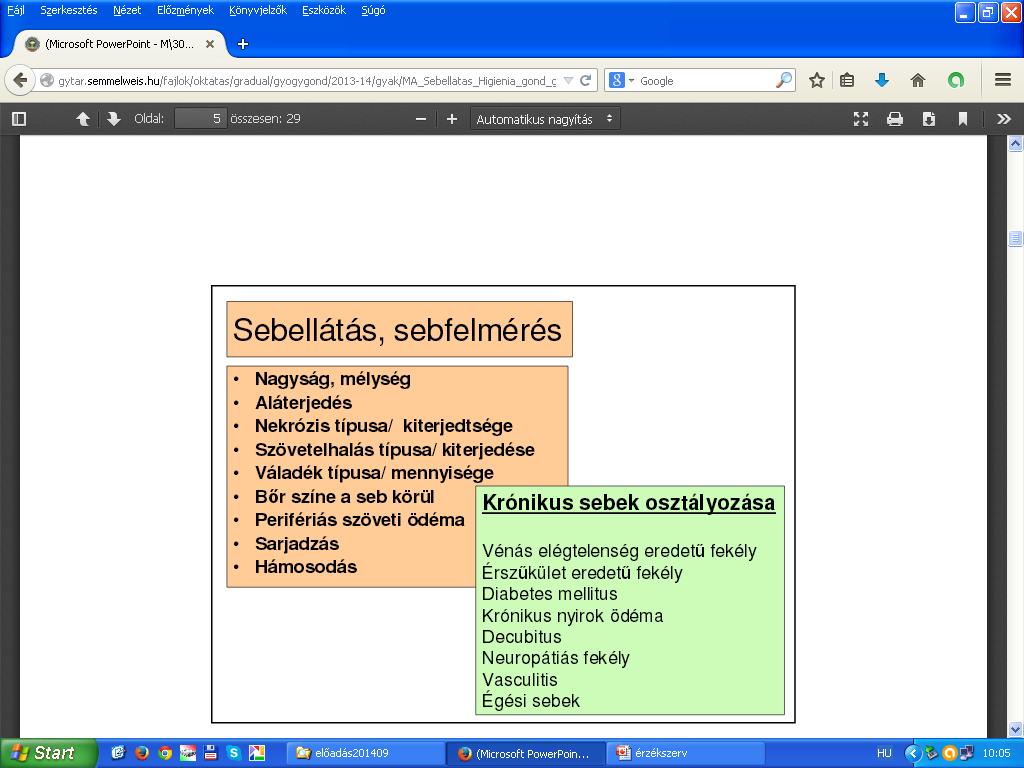The image size is (1024, 768).
Task: Open a new browser tab
Action: (242, 44)
